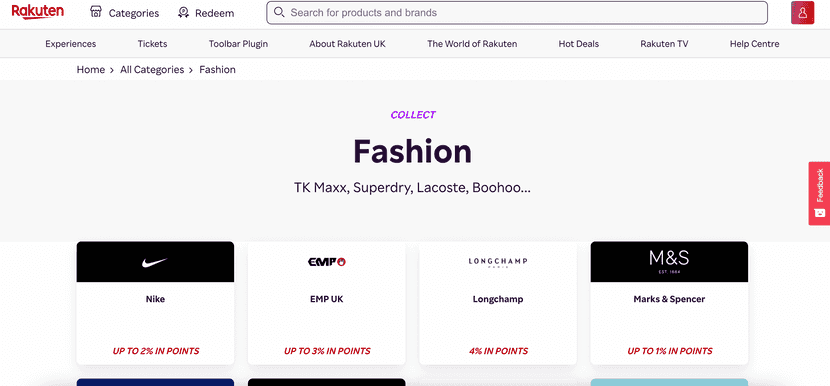Click the Longchamp logo

pos(498,262)
